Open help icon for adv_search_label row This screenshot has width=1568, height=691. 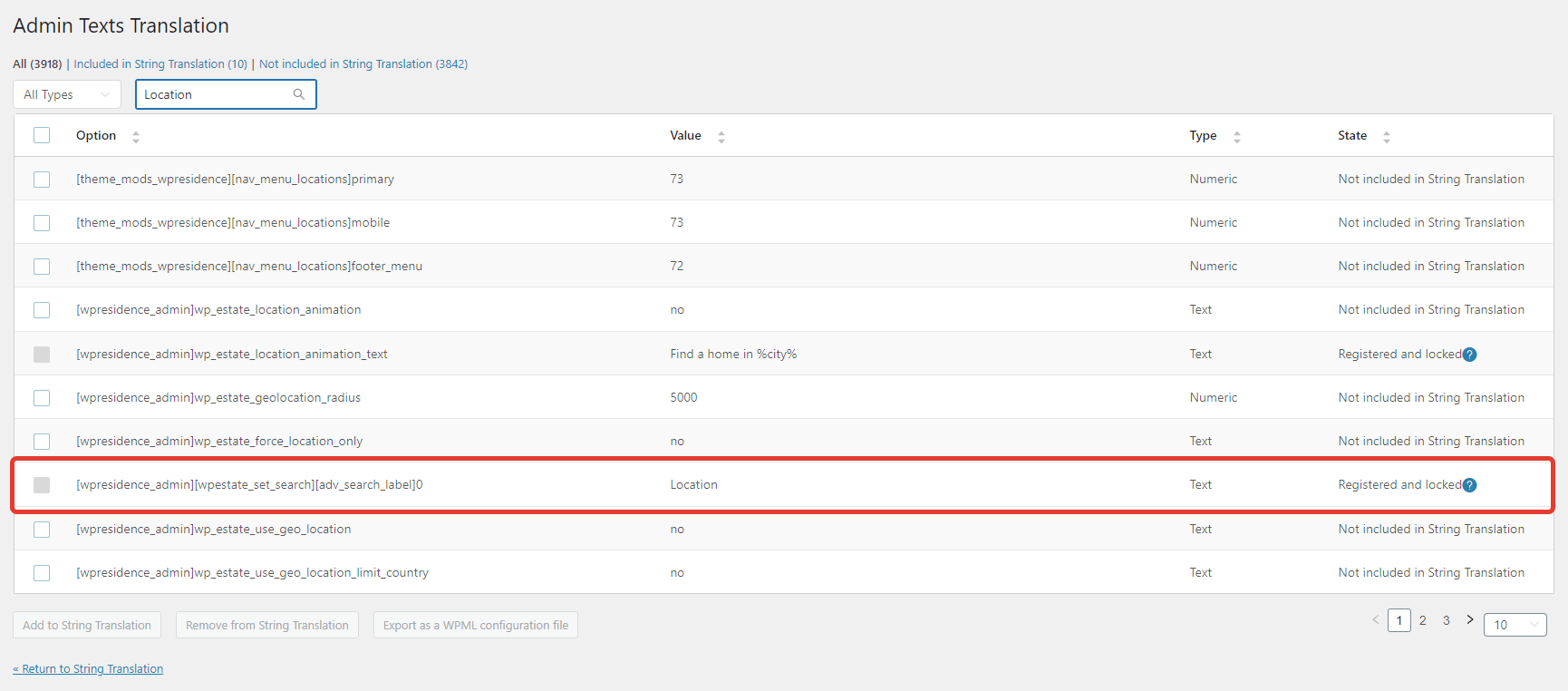[x=1470, y=485]
